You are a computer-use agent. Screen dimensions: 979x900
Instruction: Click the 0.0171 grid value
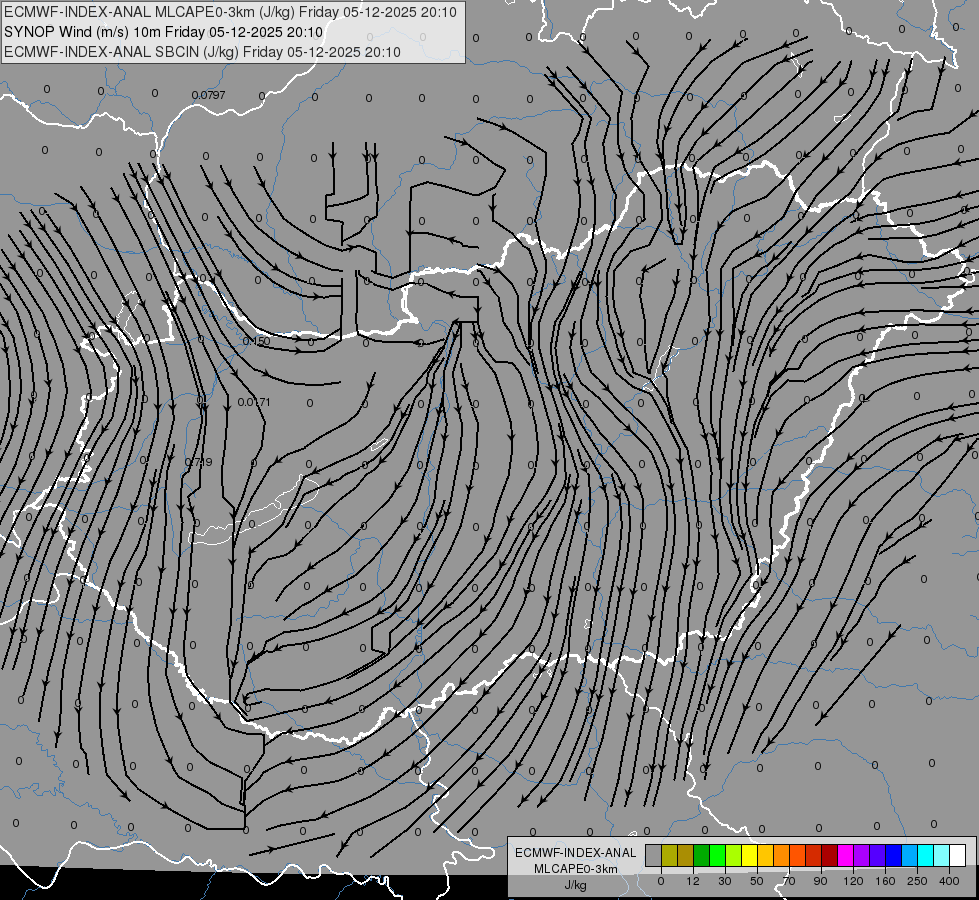(x=254, y=402)
